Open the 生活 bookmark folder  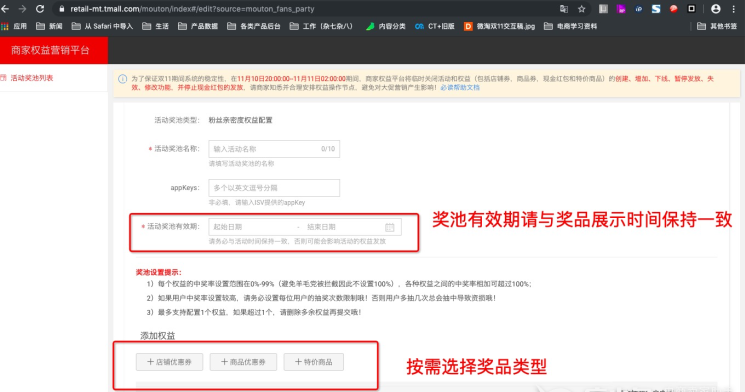coord(155,26)
